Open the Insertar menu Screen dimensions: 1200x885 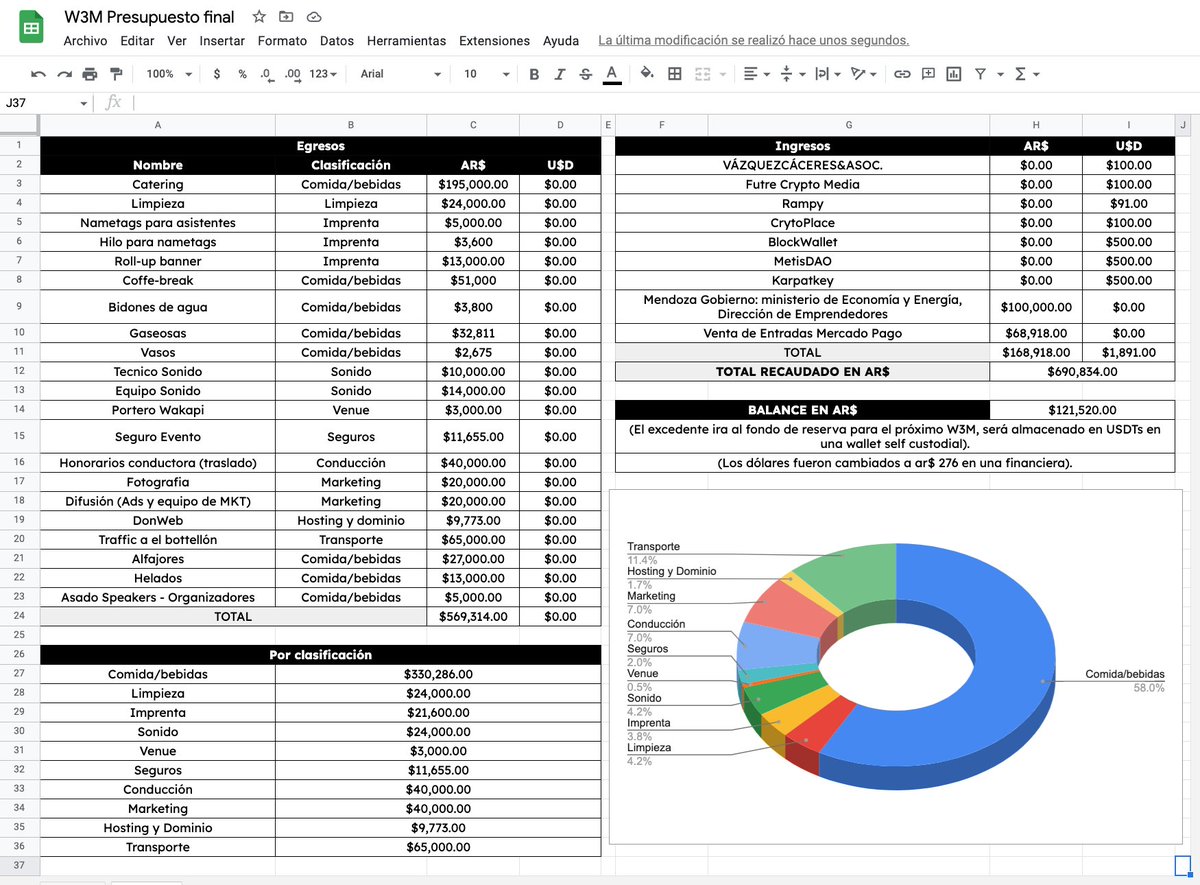click(222, 41)
